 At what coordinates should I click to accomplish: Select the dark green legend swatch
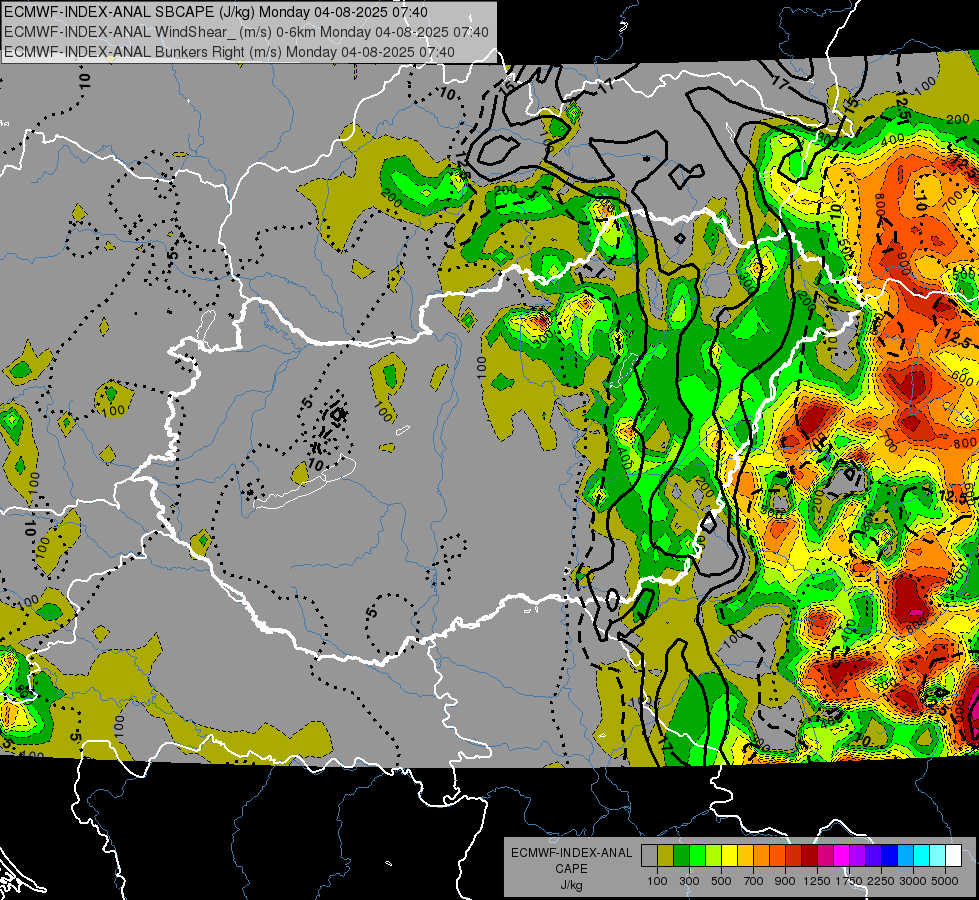click(681, 855)
